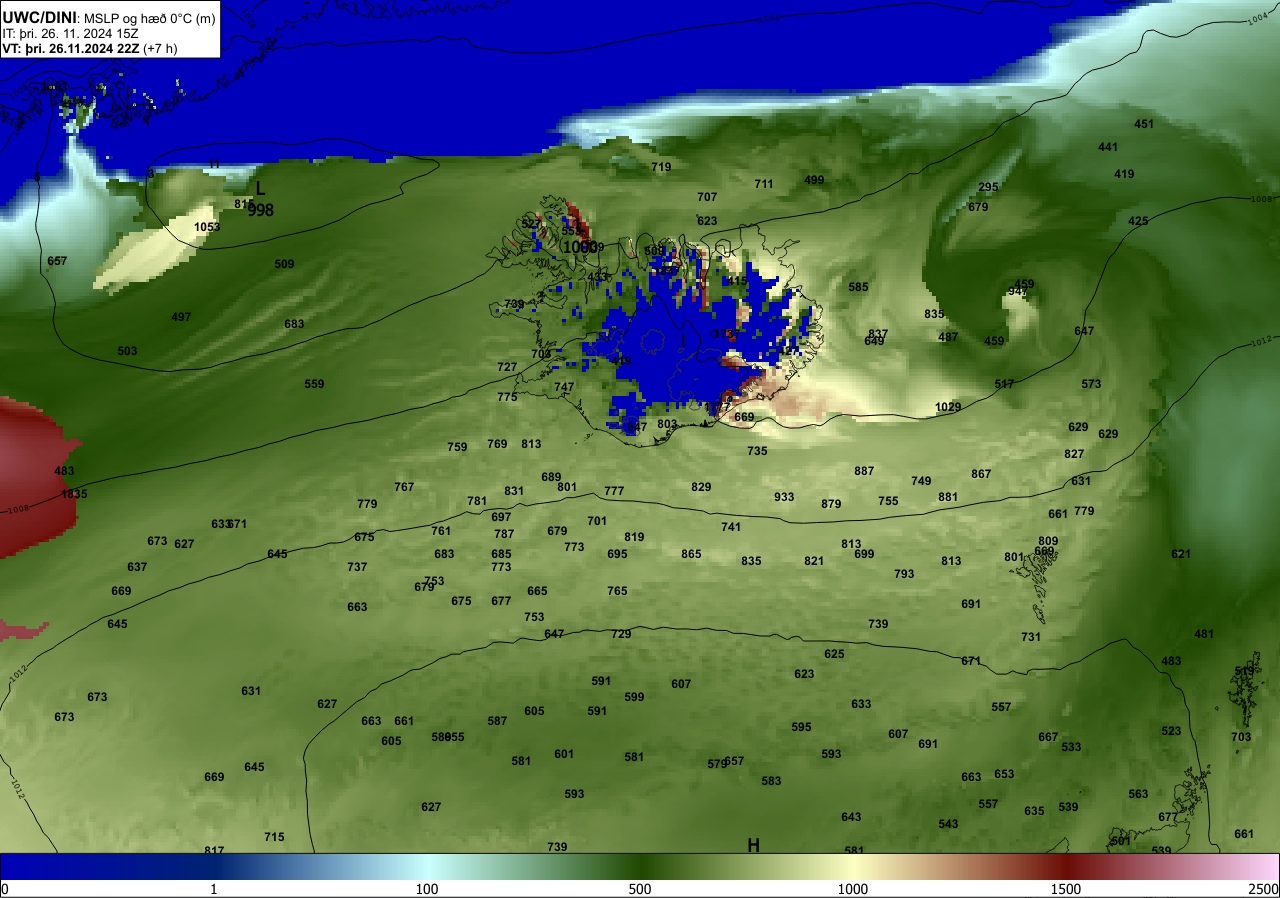Click the 775 height value
The height and width of the screenshot is (898, 1280).
(507, 397)
